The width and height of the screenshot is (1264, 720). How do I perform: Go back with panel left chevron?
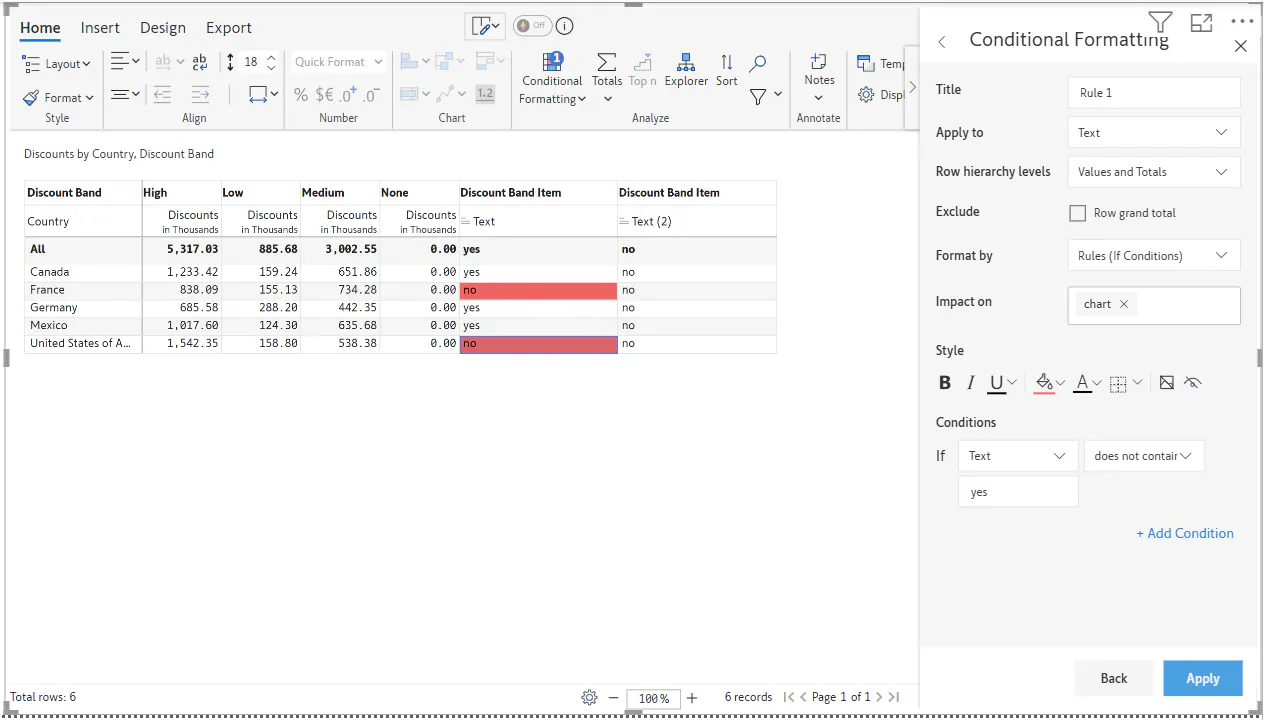point(942,41)
